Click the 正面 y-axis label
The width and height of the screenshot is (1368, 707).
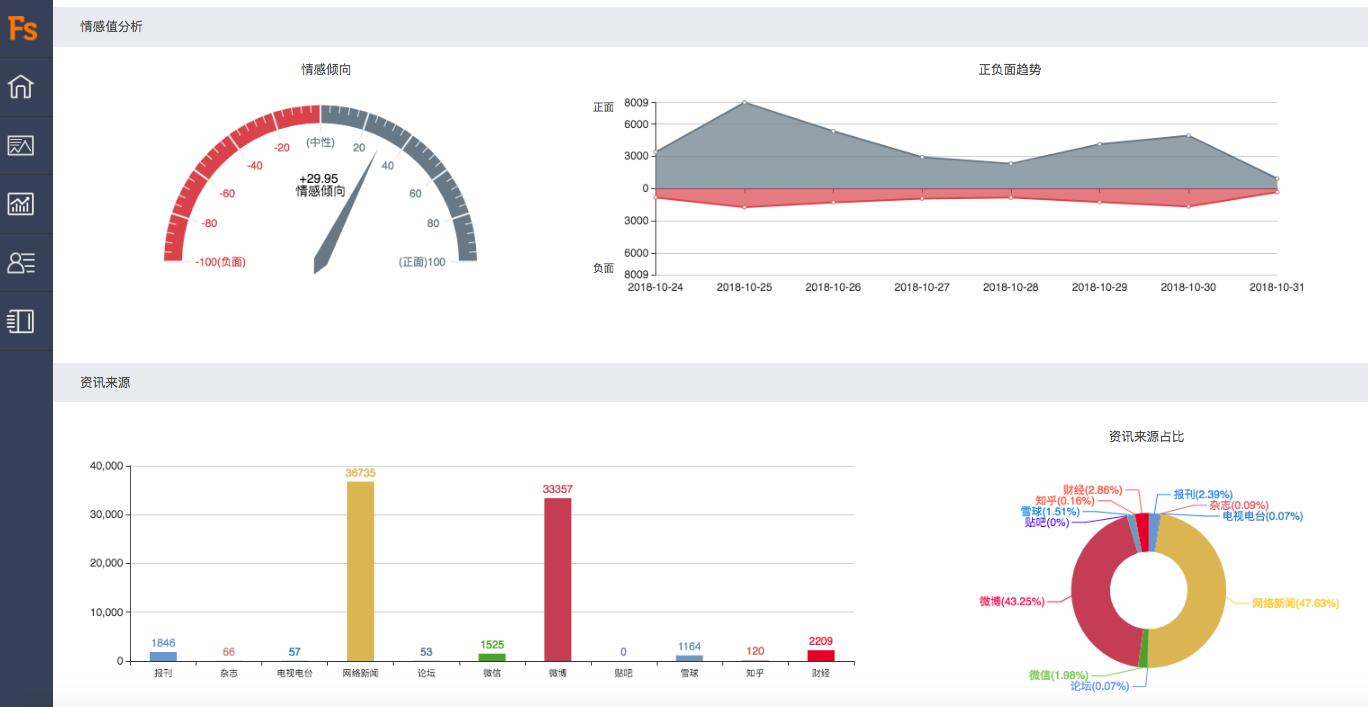(x=603, y=107)
